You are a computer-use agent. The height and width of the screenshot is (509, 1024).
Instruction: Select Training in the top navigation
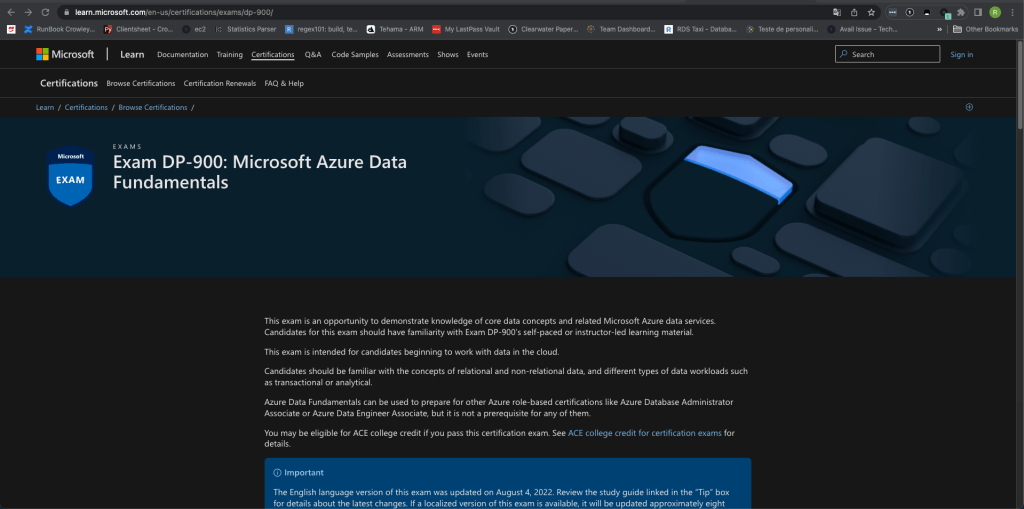(x=229, y=54)
